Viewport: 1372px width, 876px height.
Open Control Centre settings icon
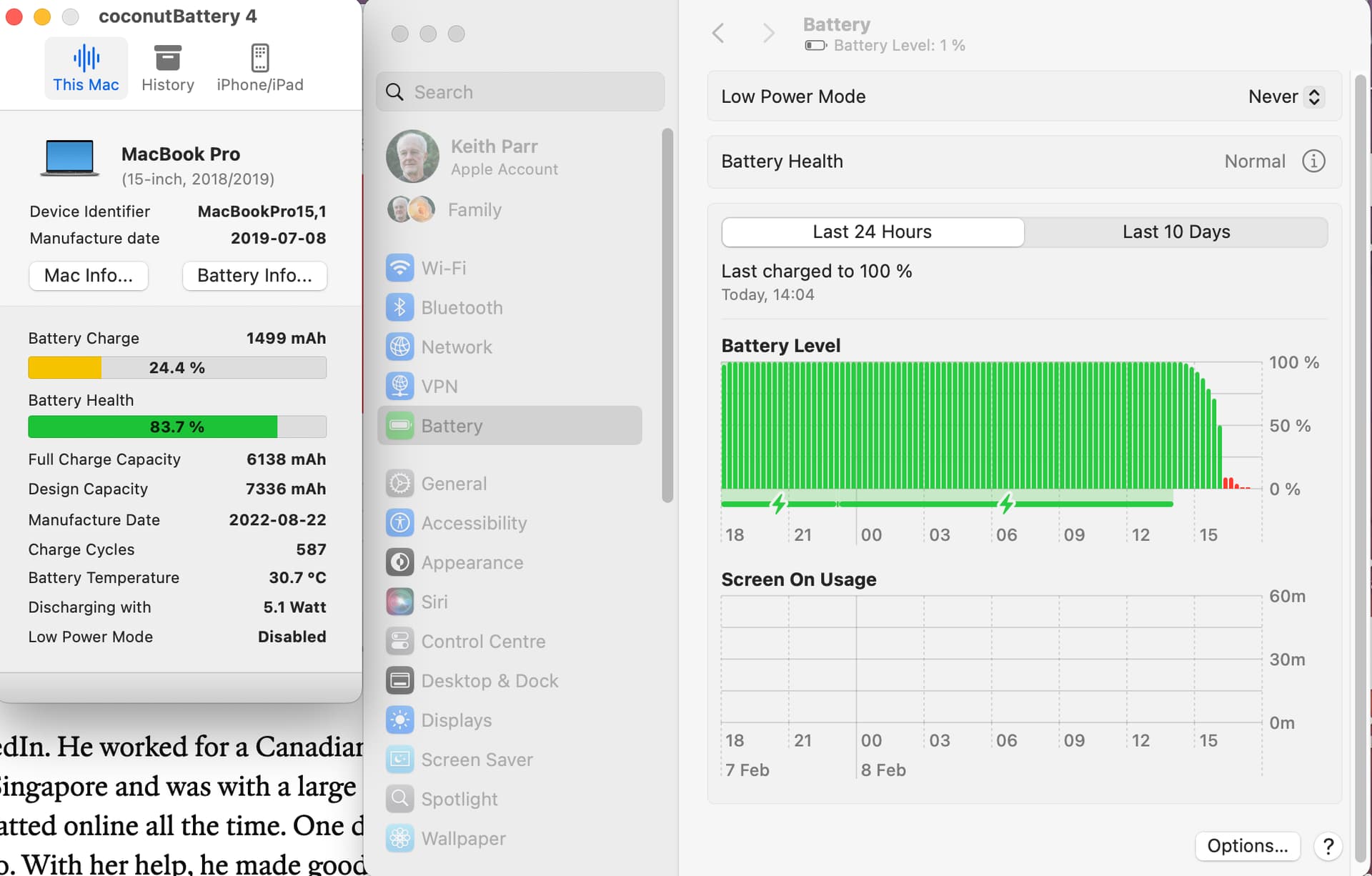(400, 641)
